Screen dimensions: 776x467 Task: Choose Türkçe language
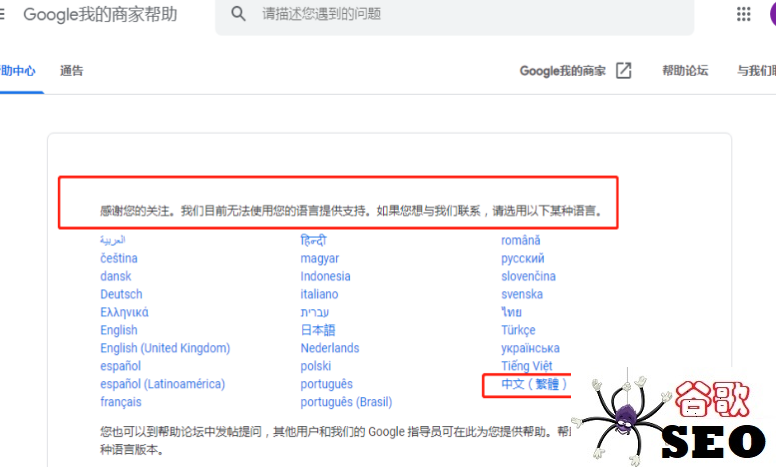click(518, 330)
